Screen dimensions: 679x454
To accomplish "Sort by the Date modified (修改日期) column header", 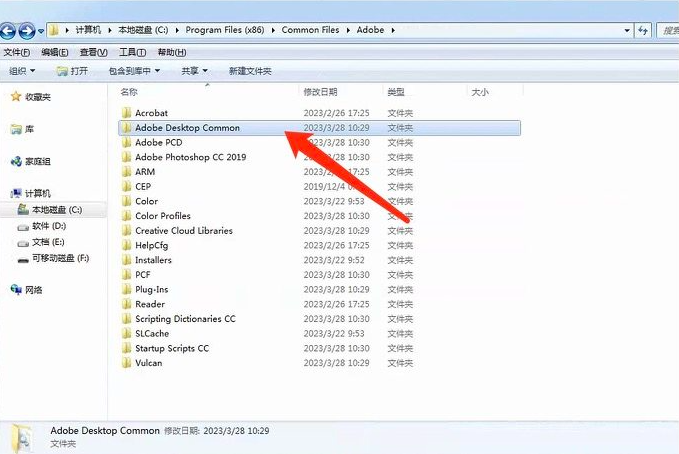I will [x=320, y=92].
